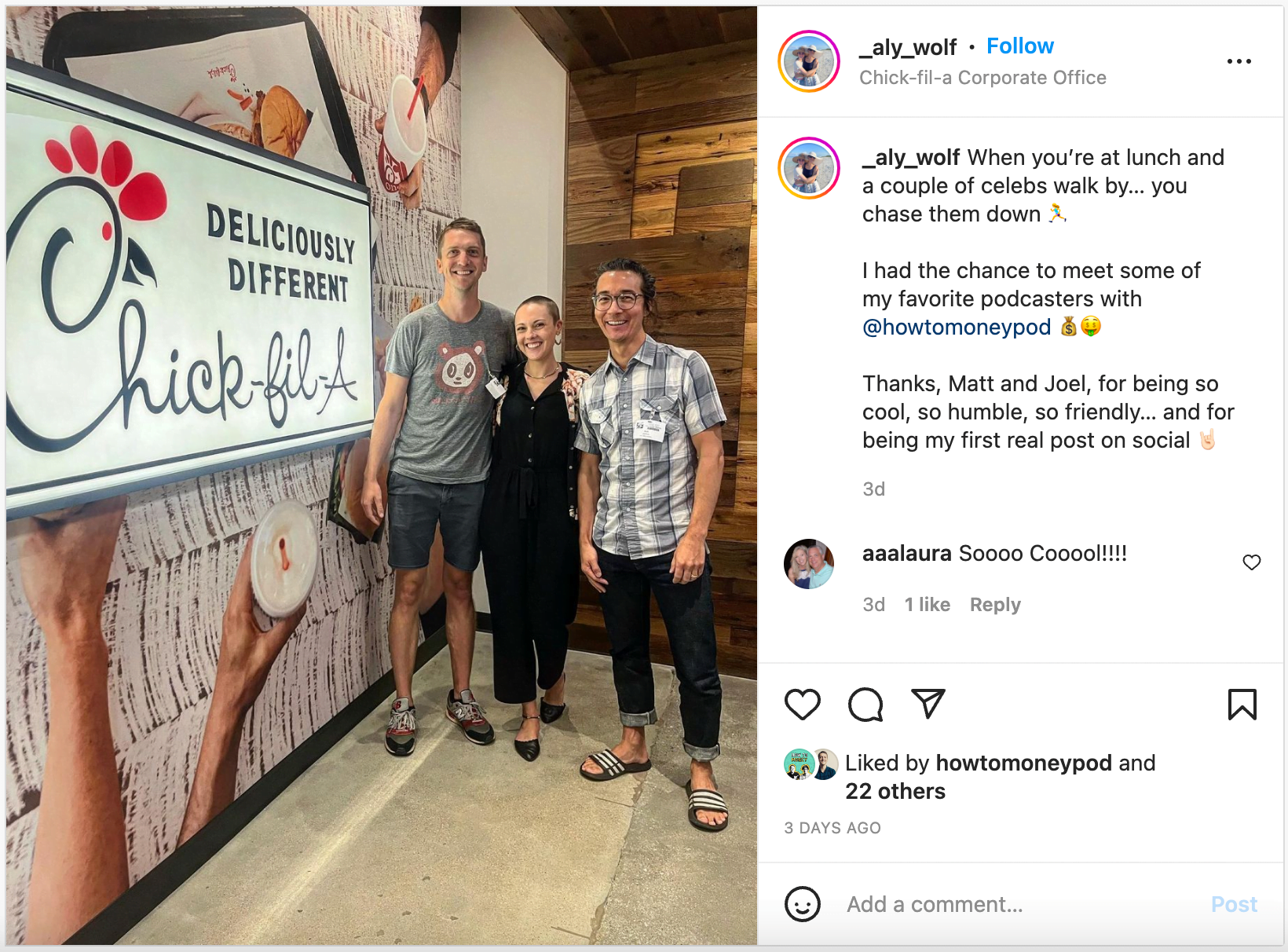Open comments via speech bubble icon

point(865,705)
